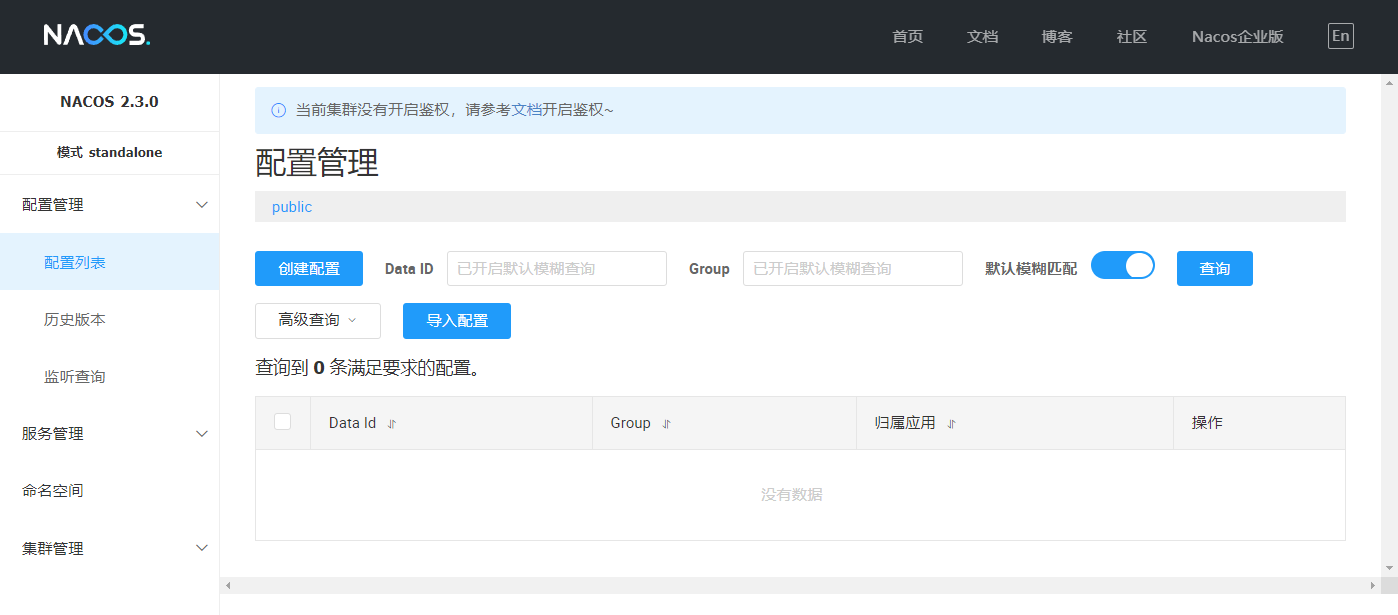Image resolution: width=1398 pixels, height=615 pixels.
Task: Toggle the 默认模糊匹配 switch
Action: pos(1123,265)
